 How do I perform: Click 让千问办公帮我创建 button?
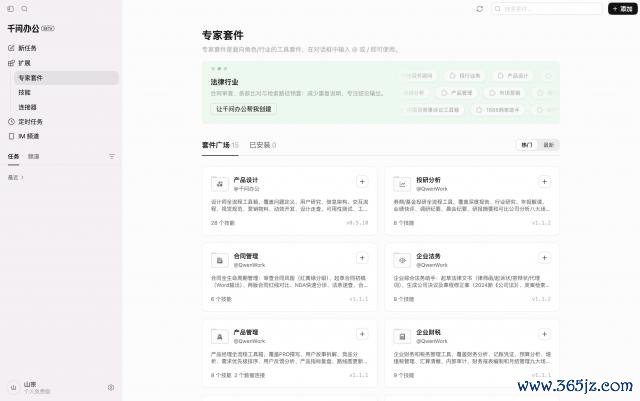click(244, 109)
